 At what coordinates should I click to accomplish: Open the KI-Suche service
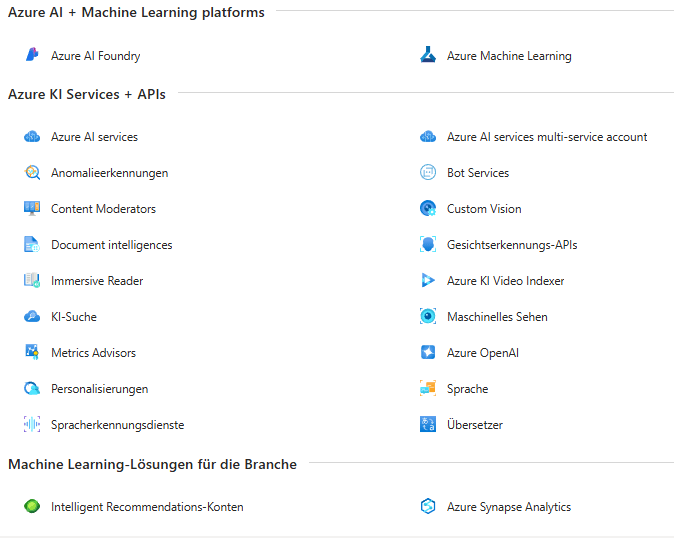[74, 317]
